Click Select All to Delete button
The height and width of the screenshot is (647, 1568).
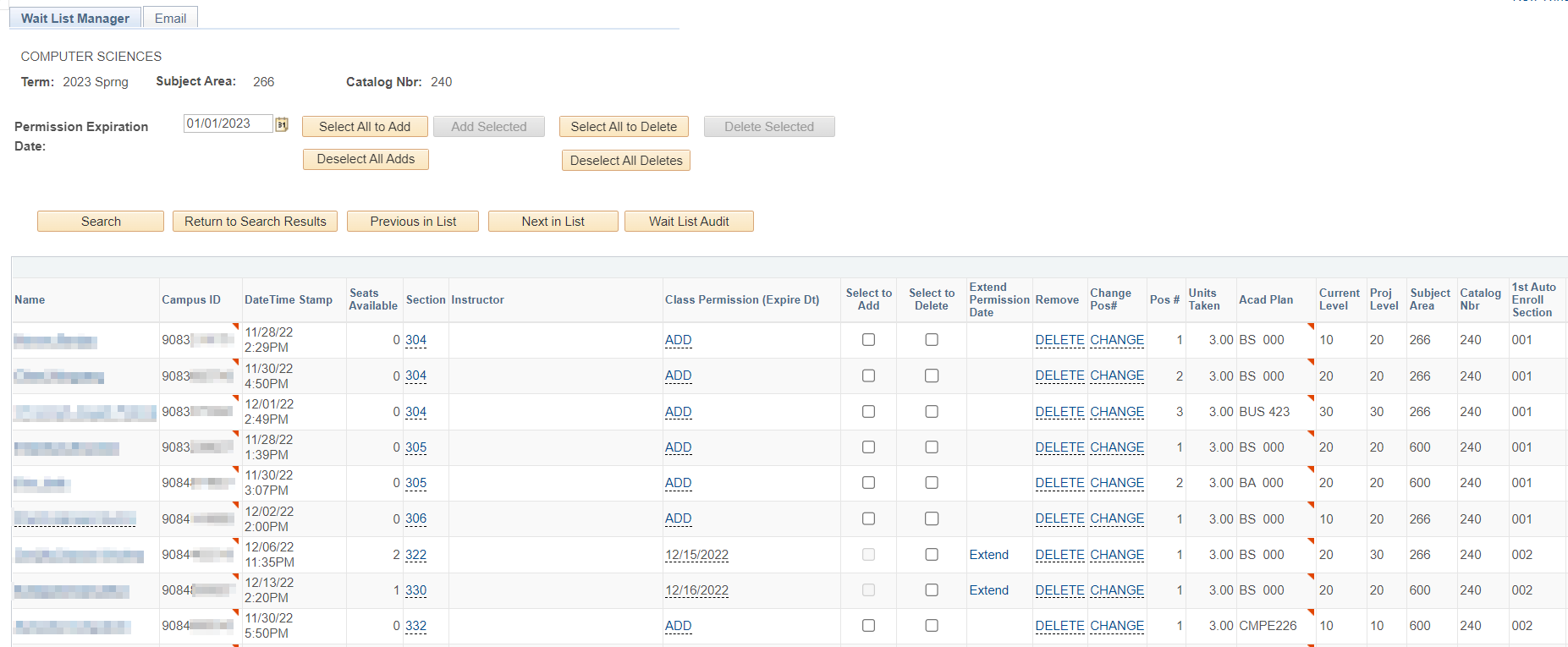pos(624,127)
